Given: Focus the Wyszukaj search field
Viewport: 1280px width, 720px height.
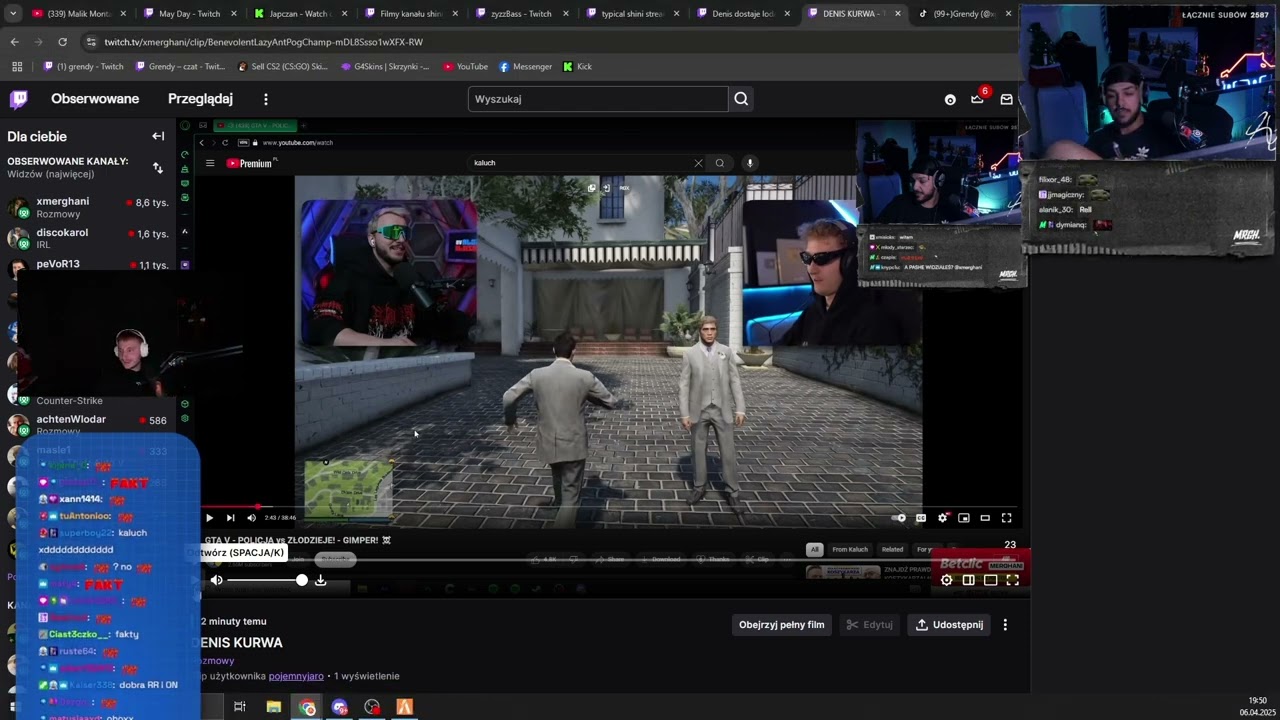Looking at the screenshot, I should (597, 99).
